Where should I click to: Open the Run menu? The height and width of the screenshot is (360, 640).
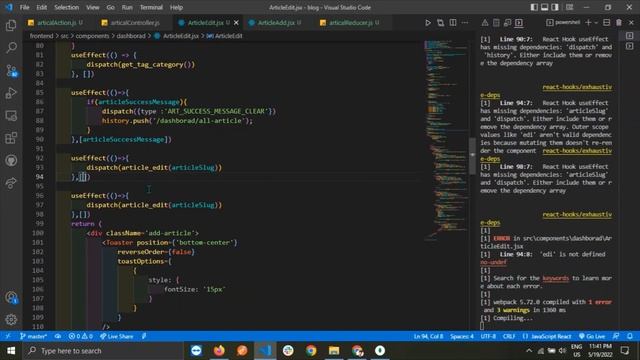point(127,7)
